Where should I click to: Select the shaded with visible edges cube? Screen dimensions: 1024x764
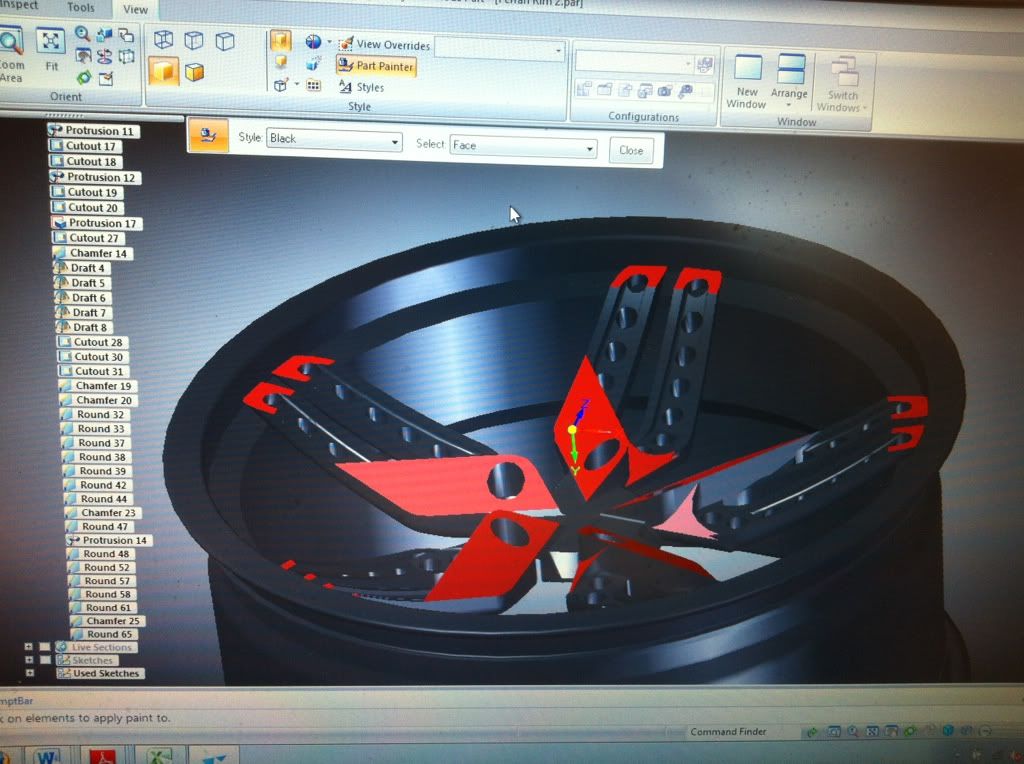coord(162,72)
